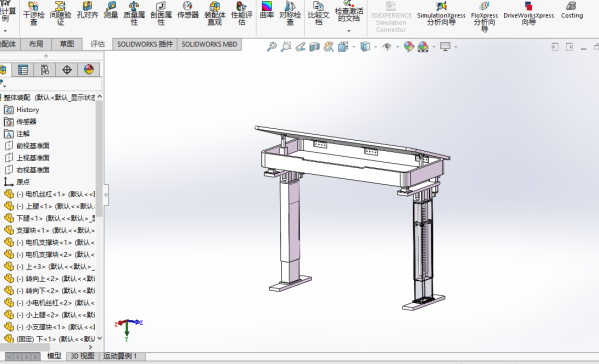The width and height of the screenshot is (599, 364).
Task: Click Zoom to Fit magnifier icon
Action: tap(271, 47)
